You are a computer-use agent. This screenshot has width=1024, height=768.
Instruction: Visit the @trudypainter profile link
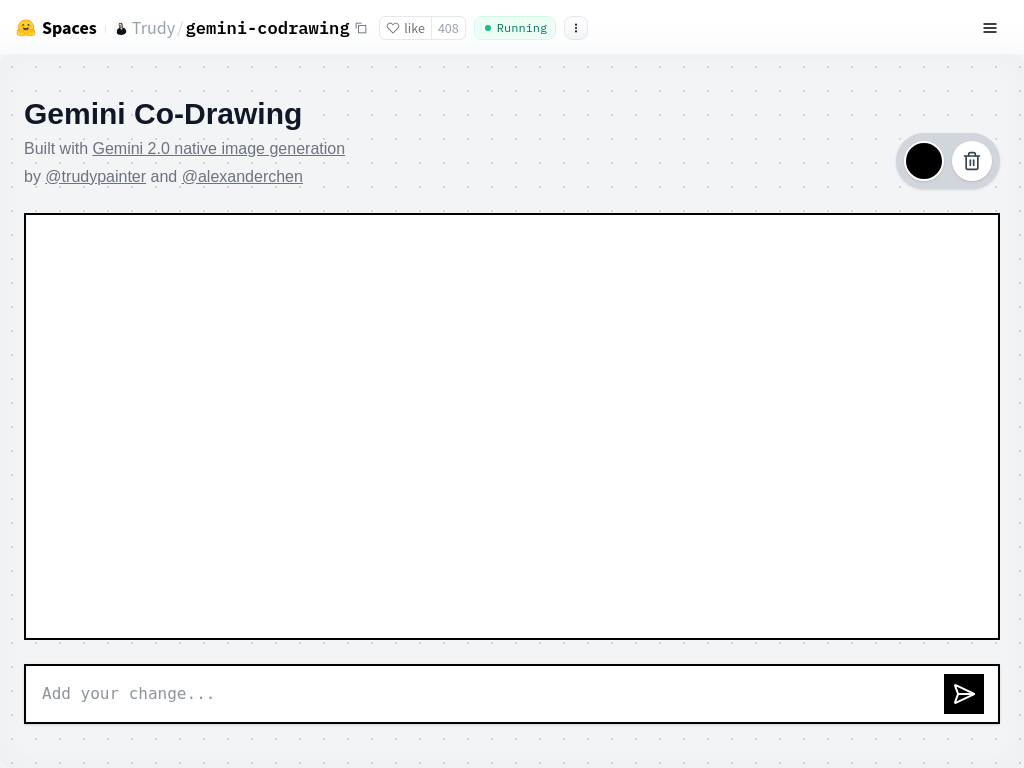(96, 176)
